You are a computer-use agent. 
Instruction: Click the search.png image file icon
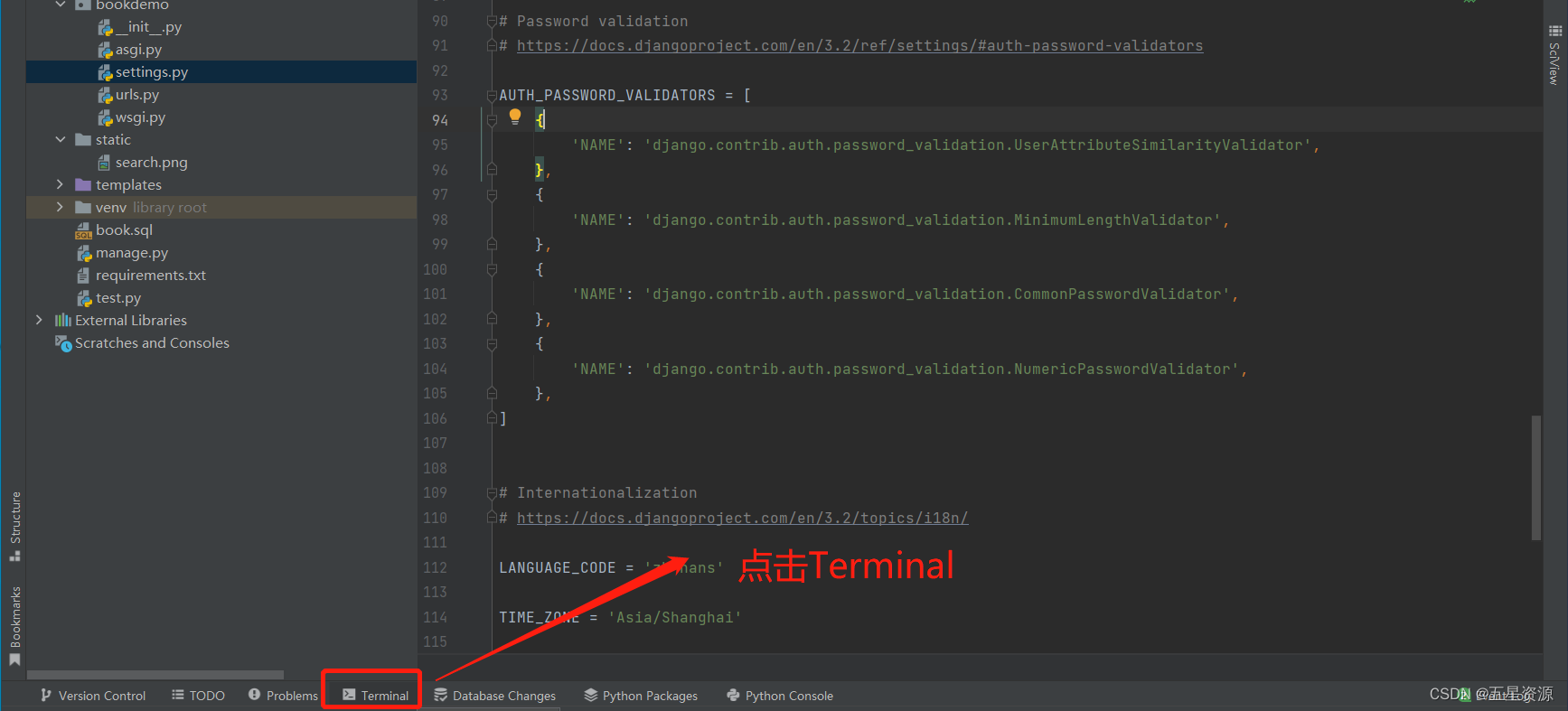click(x=104, y=163)
